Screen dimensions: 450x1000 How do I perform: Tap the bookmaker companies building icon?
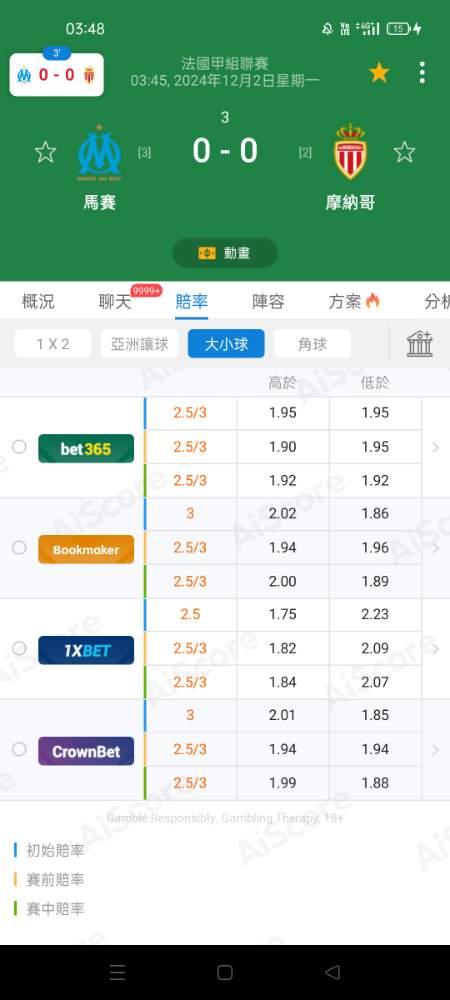[420, 344]
